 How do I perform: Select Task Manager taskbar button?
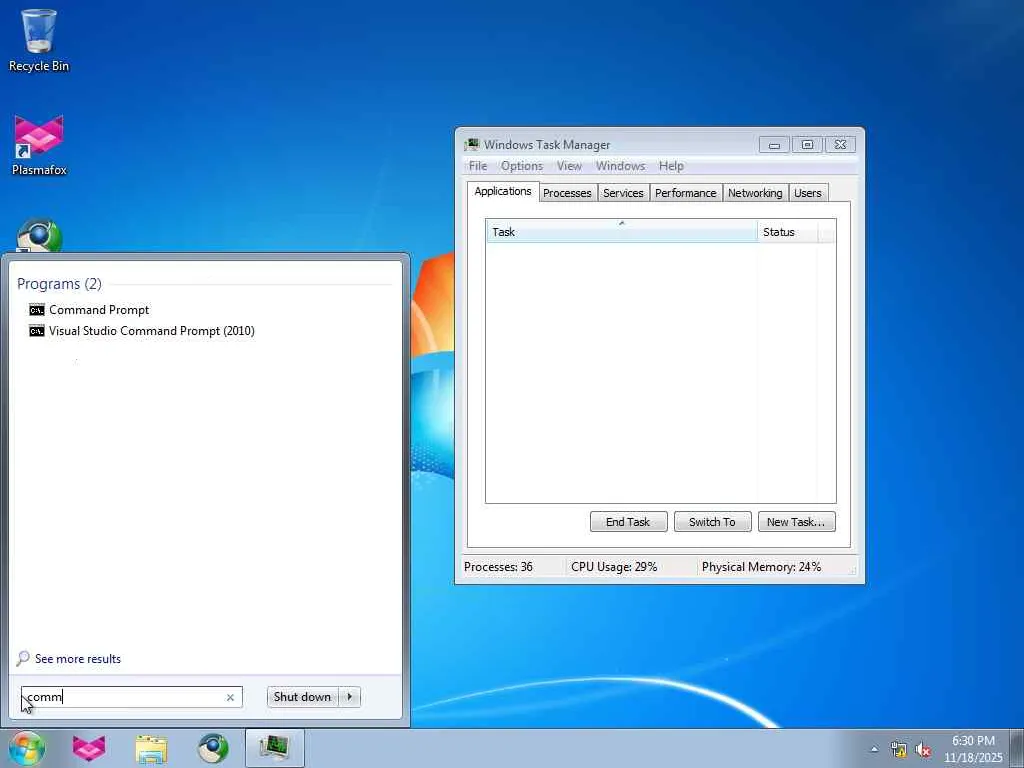pyautogui.click(x=275, y=748)
